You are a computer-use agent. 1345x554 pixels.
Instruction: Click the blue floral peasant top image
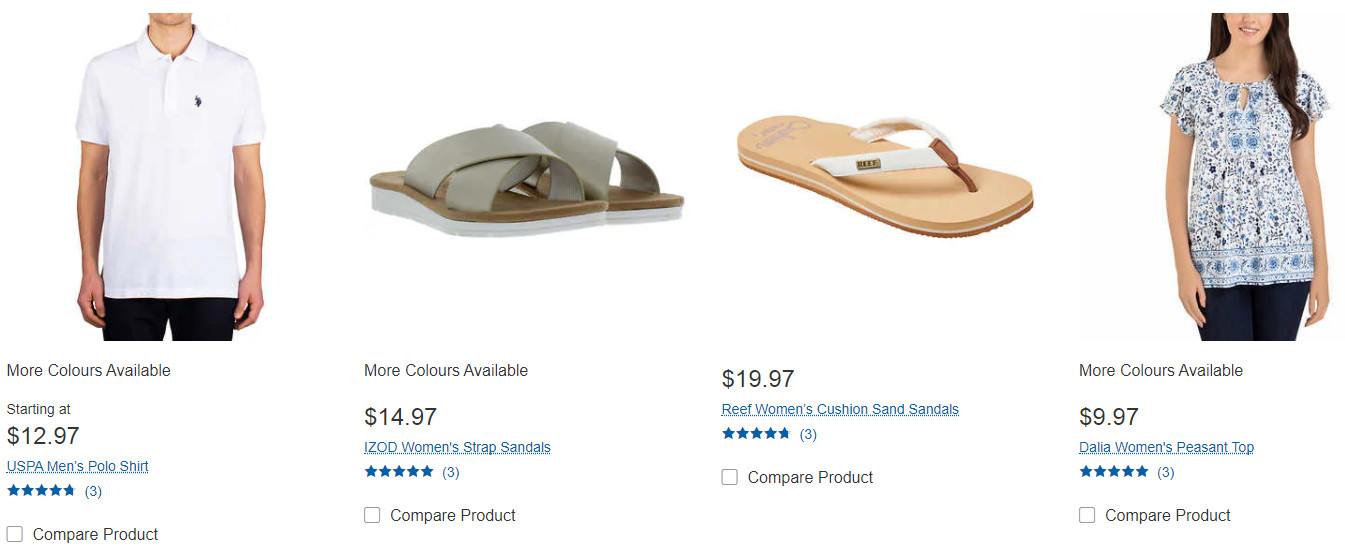[x=1240, y=175]
